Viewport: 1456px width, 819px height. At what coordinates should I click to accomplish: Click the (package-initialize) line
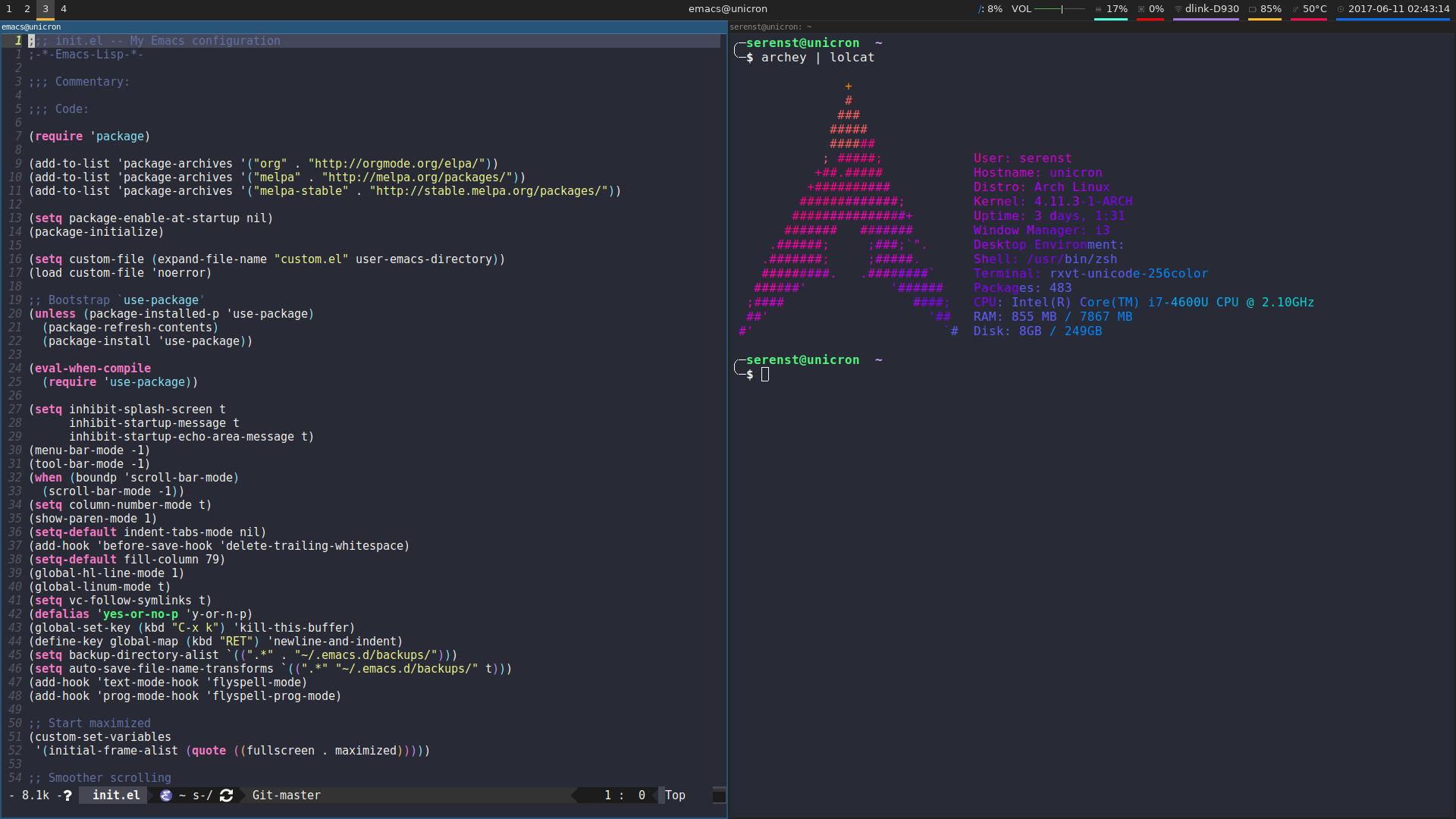(x=96, y=232)
